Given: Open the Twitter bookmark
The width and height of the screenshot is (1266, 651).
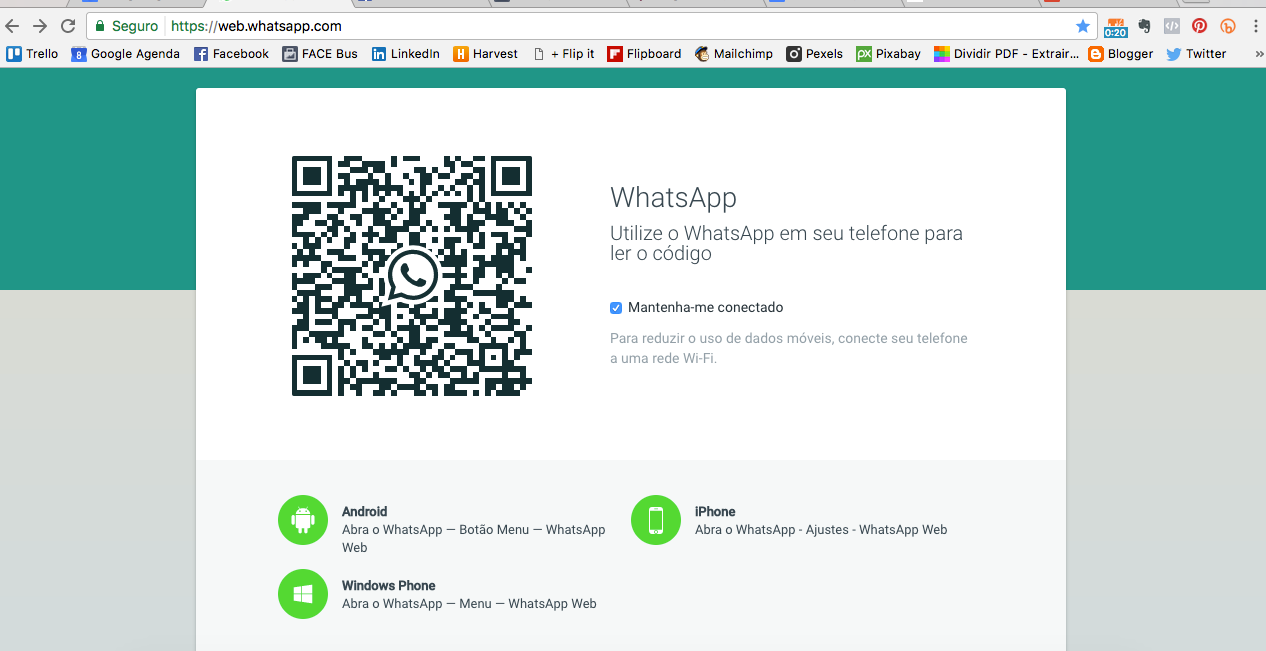Looking at the screenshot, I should tap(1196, 54).
